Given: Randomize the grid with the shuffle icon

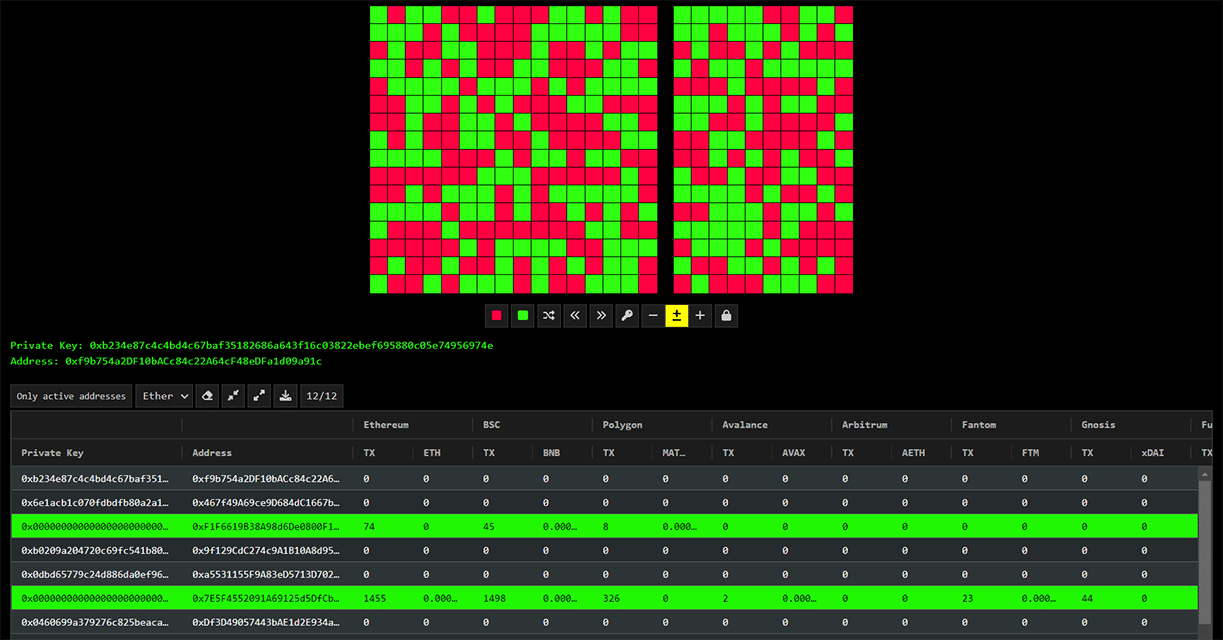Looking at the screenshot, I should (548, 315).
